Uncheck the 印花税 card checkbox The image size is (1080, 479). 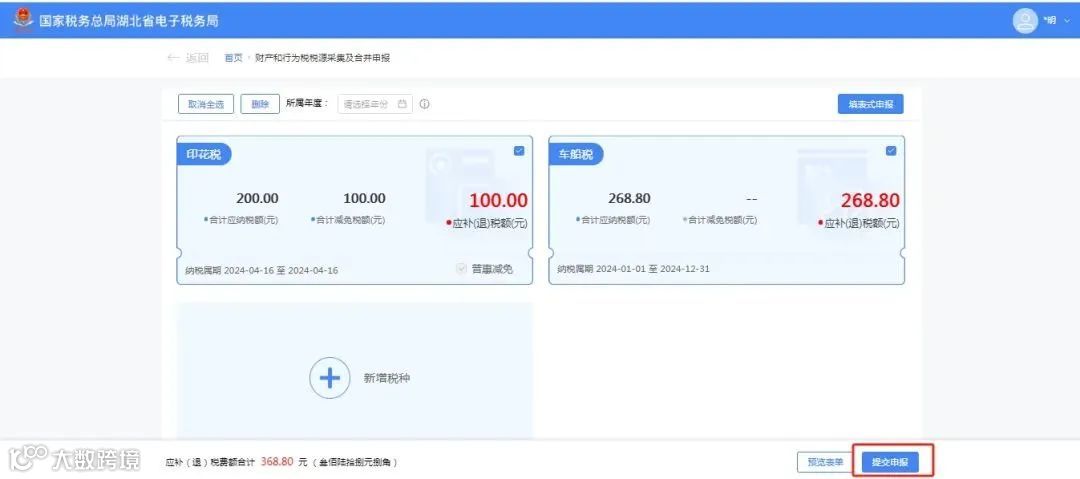(x=519, y=151)
